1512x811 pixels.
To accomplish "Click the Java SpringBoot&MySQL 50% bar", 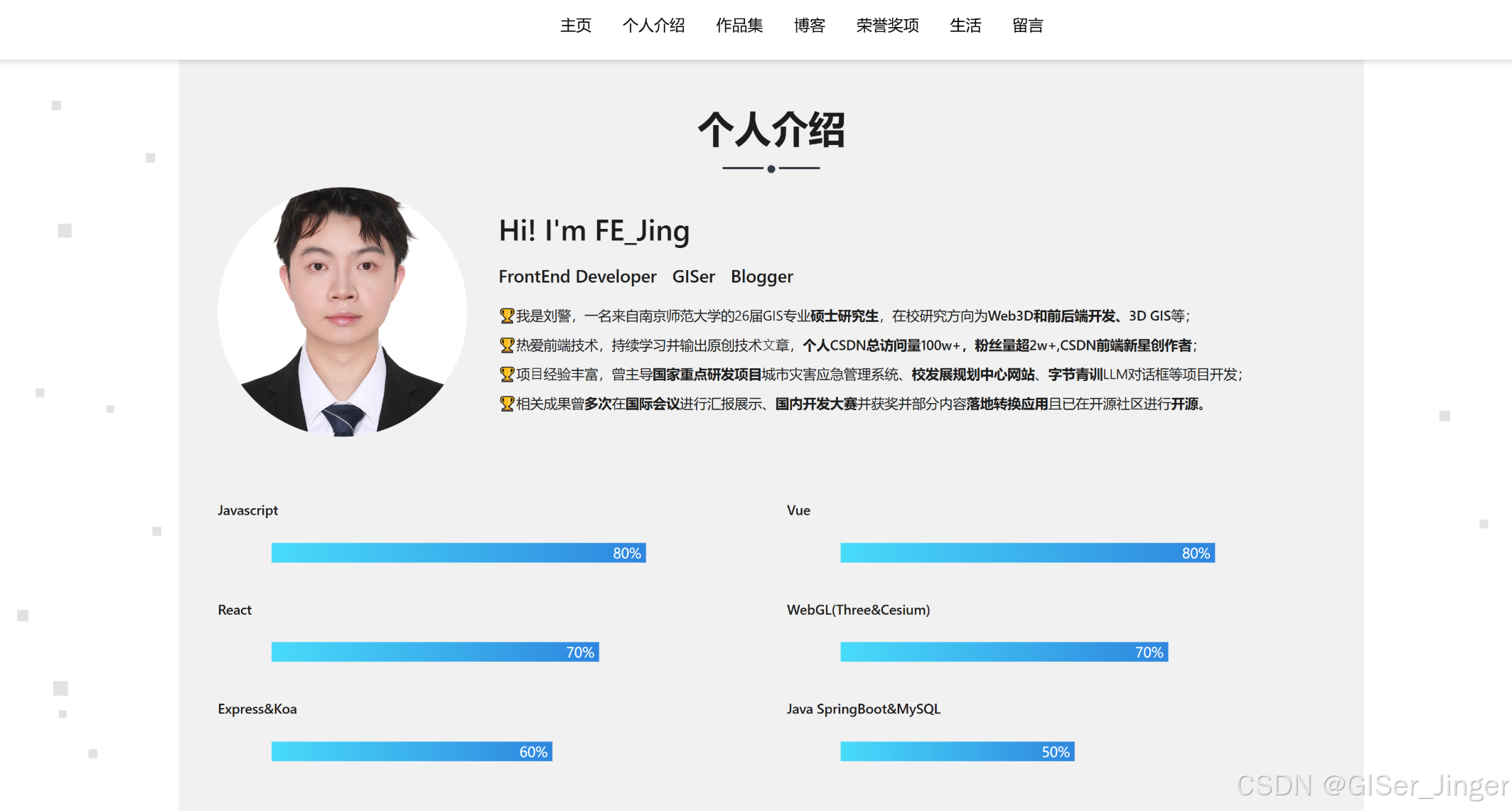I will (957, 752).
